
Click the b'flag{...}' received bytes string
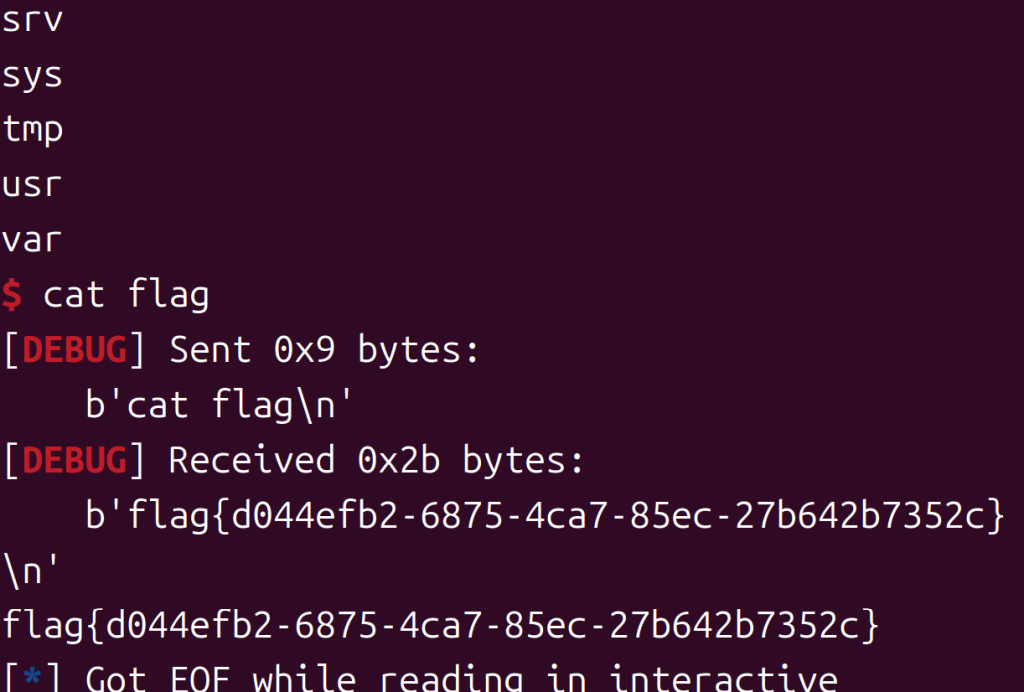click(x=544, y=515)
